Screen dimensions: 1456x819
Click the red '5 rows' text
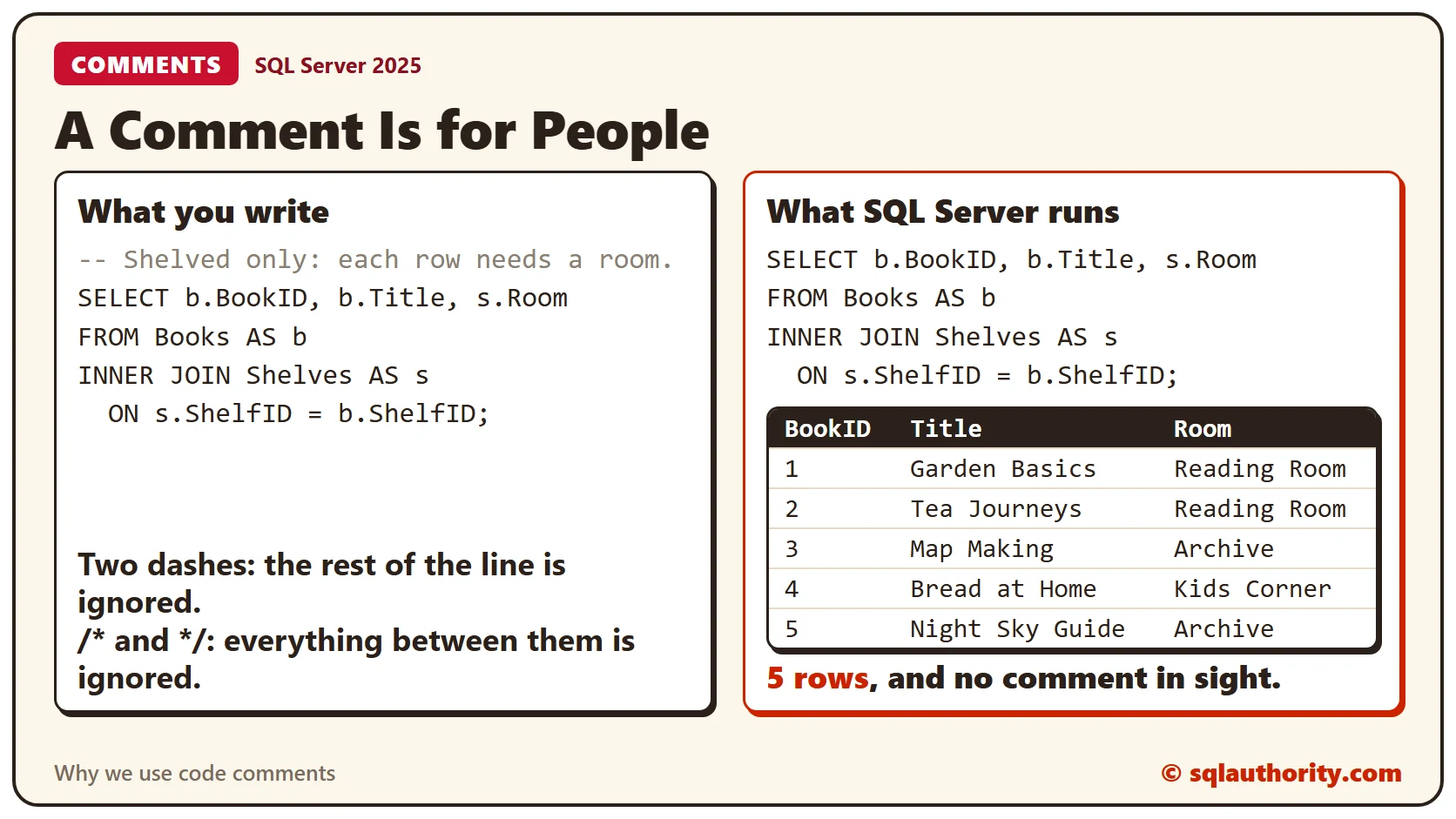click(818, 678)
